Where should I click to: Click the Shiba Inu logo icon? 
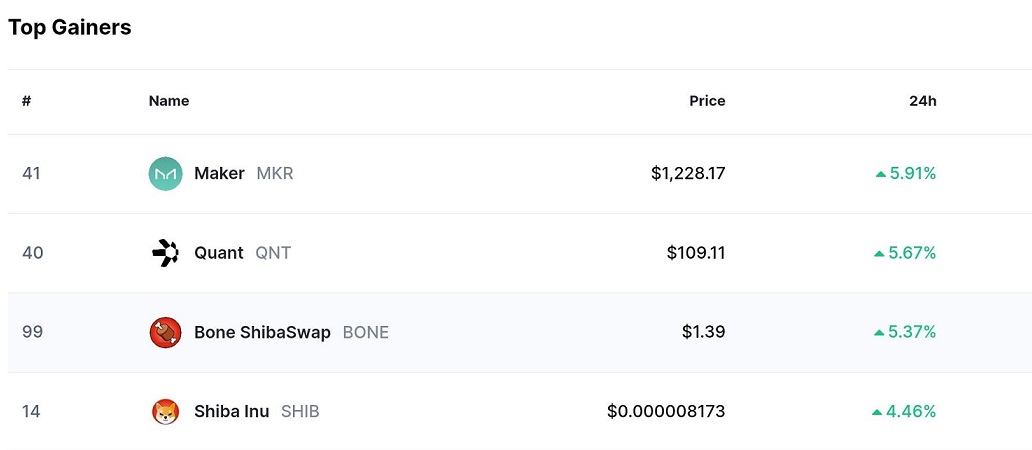(x=165, y=411)
